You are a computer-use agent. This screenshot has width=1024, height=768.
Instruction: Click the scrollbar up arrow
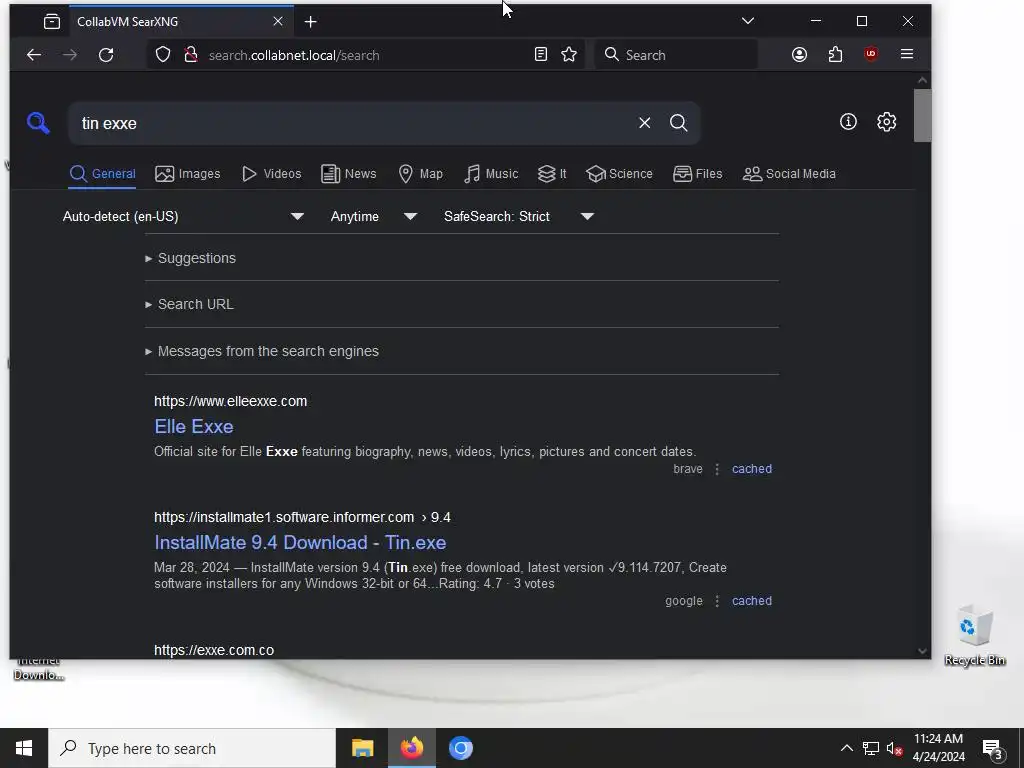(922, 80)
